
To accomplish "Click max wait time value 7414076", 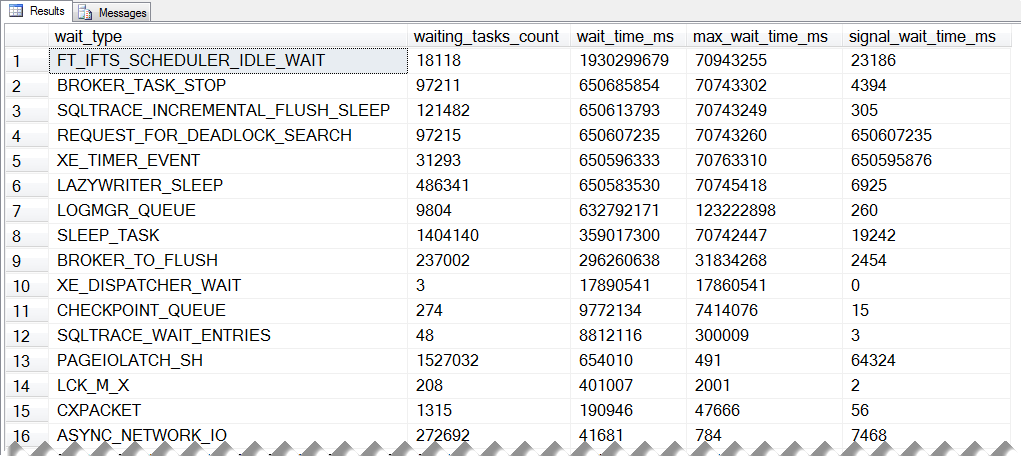I will 764,311.
